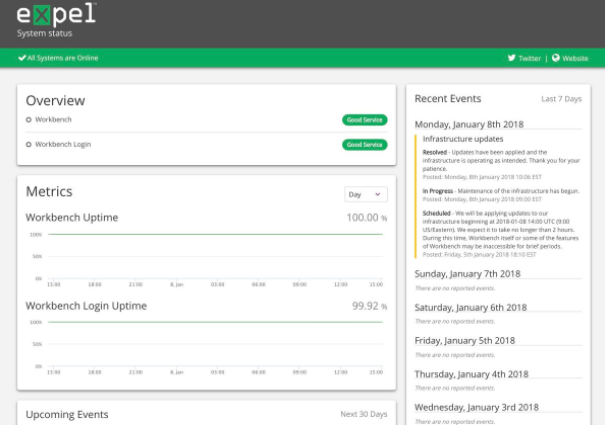Click the circle icon next to Workbench

[29, 120]
